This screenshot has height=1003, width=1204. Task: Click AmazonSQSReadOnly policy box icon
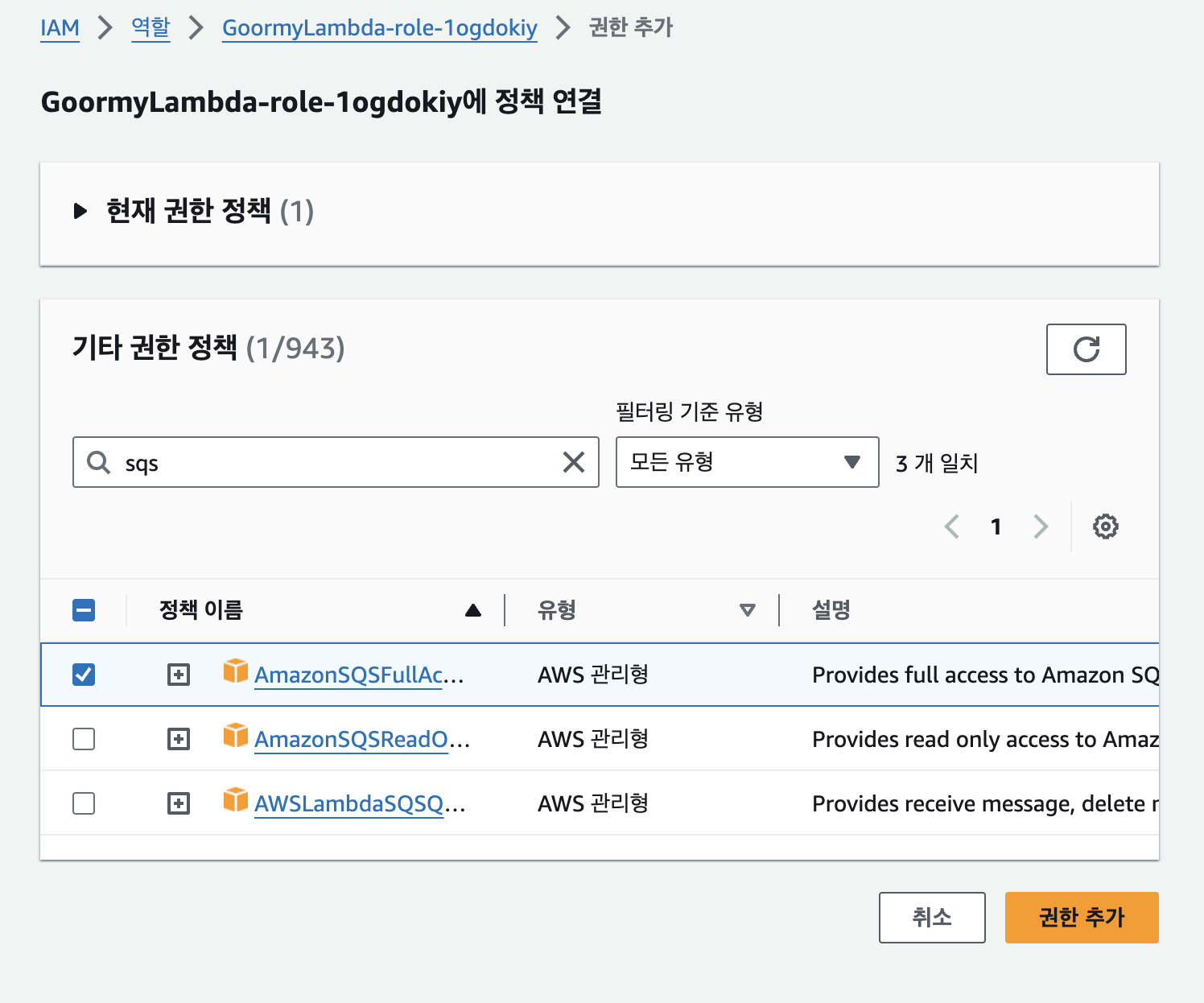pos(236,735)
